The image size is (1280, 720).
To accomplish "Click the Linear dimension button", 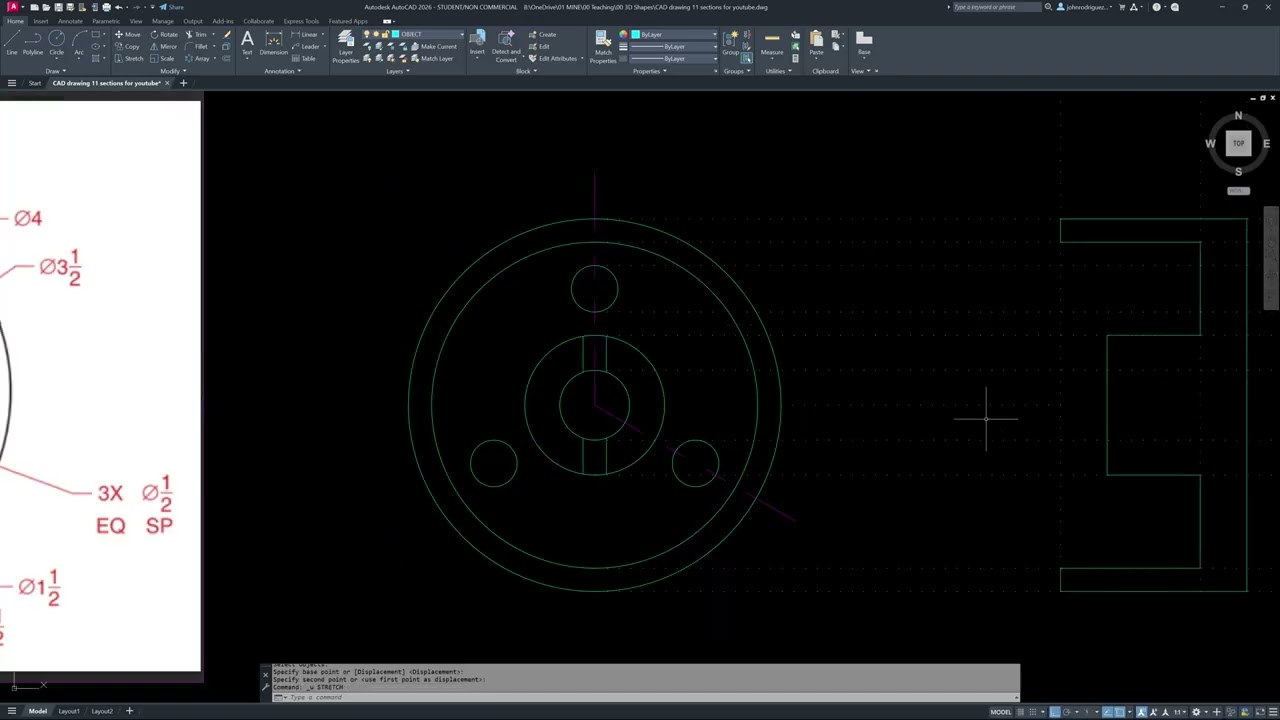I will point(307,34).
